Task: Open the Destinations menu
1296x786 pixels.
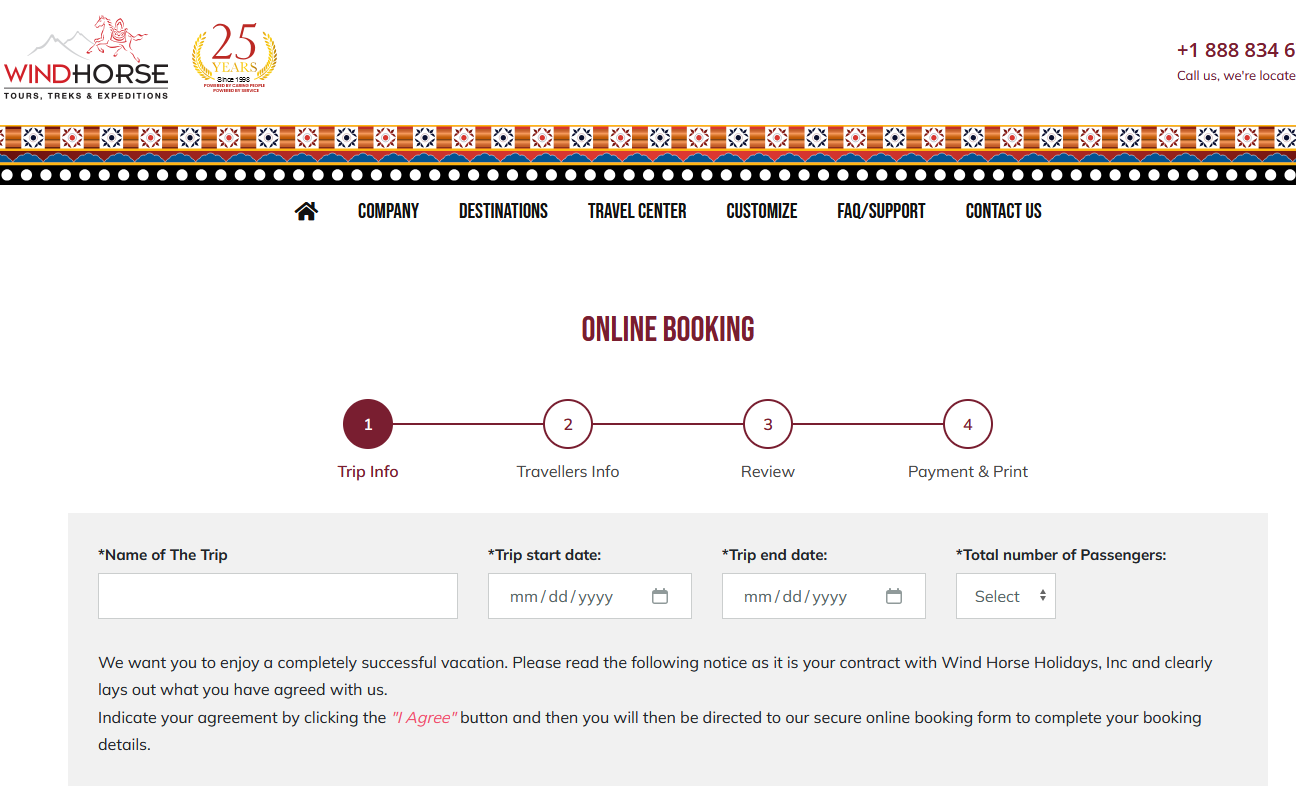Action: tap(503, 211)
